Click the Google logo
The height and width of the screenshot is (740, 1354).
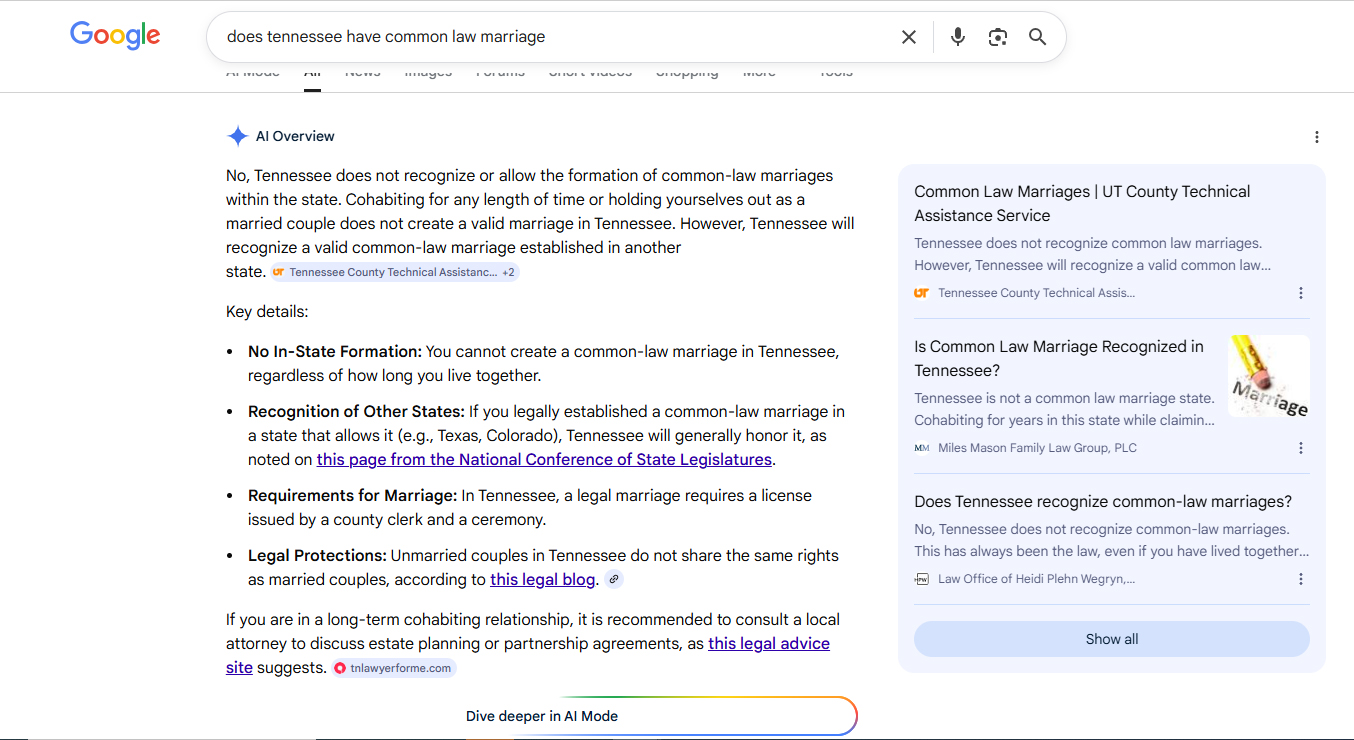tap(115, 35)
